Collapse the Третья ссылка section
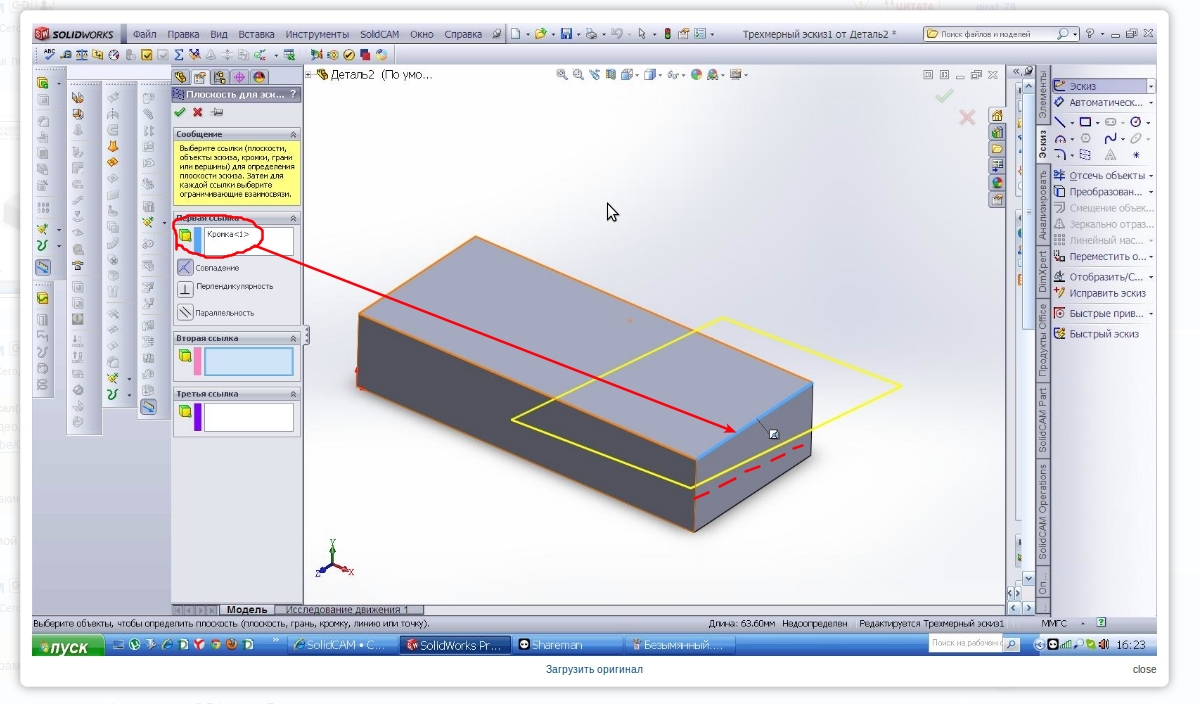The image size is (1200, 704). 293,394
